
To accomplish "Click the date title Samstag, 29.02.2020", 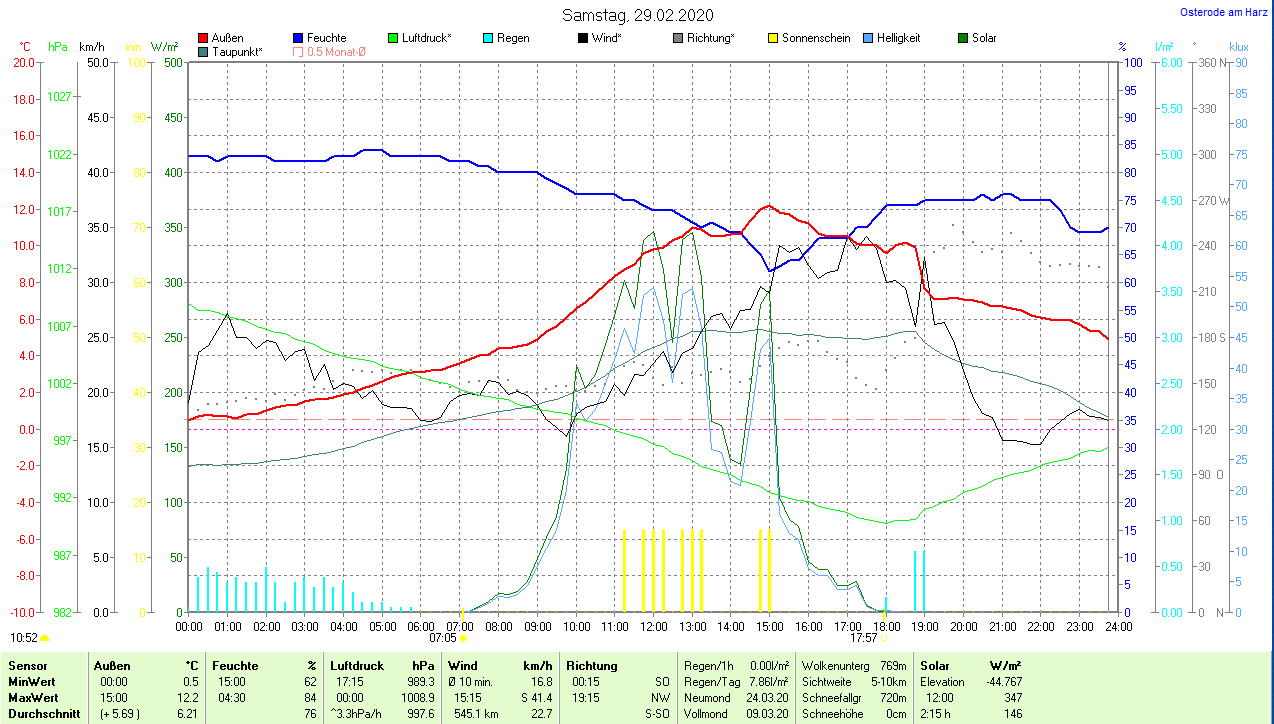I will tap(638, 15).
